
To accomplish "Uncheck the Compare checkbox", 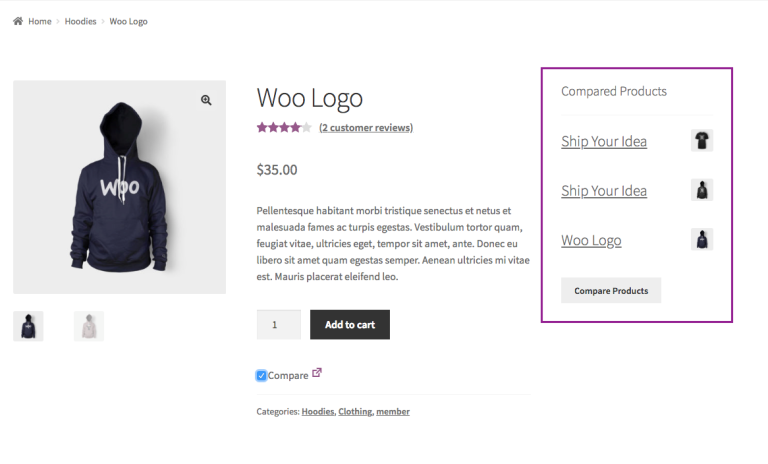I will (x=262, y=376).
